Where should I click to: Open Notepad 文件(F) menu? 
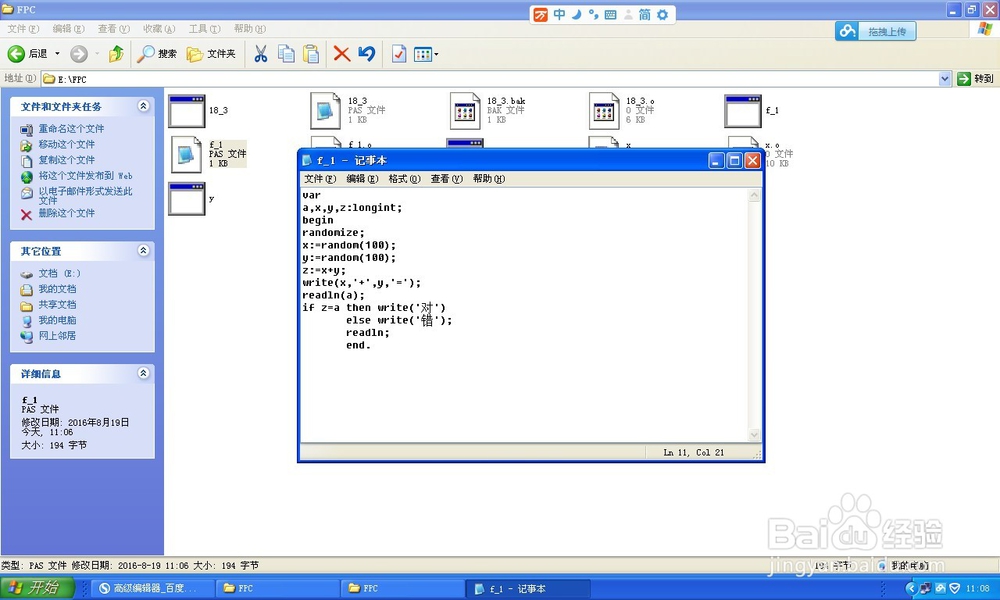pos(320,179)
